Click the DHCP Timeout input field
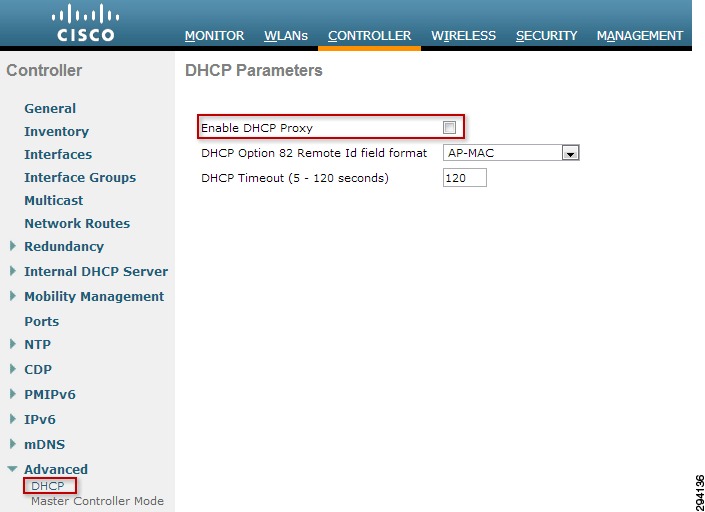705x512 pixels. tap(465, 178)
